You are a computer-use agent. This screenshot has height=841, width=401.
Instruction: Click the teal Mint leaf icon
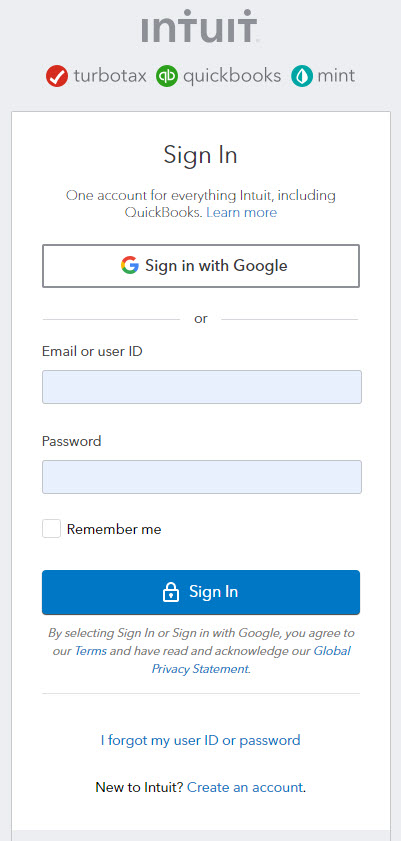click(302, 76)
